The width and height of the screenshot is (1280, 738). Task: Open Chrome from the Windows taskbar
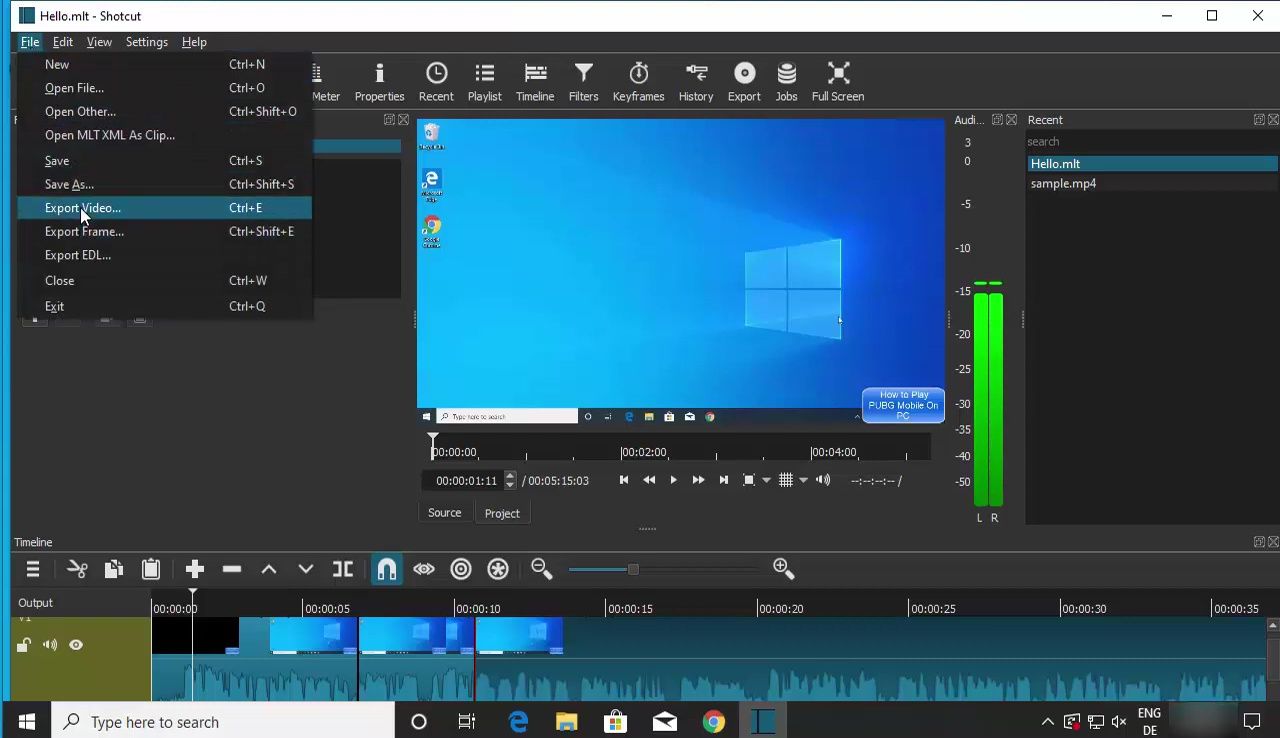[714, 722]
